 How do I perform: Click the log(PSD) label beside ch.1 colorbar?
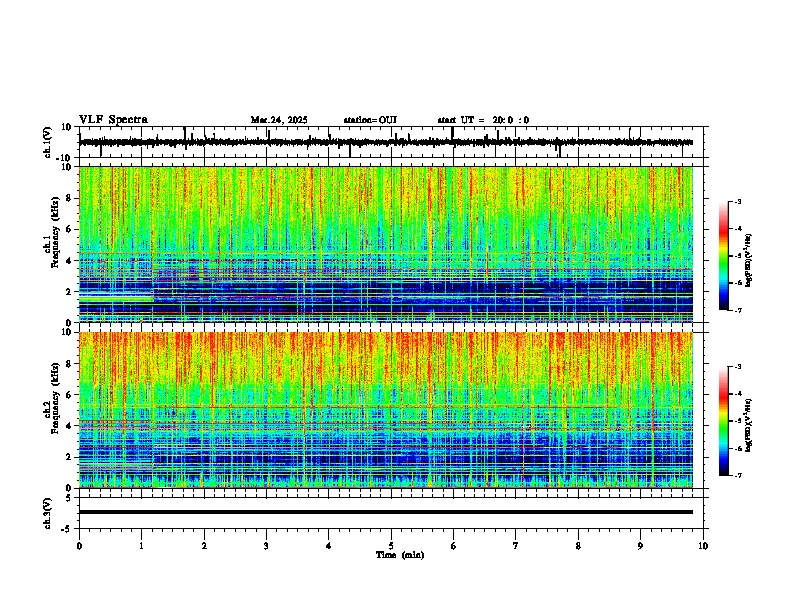[748, 261]
